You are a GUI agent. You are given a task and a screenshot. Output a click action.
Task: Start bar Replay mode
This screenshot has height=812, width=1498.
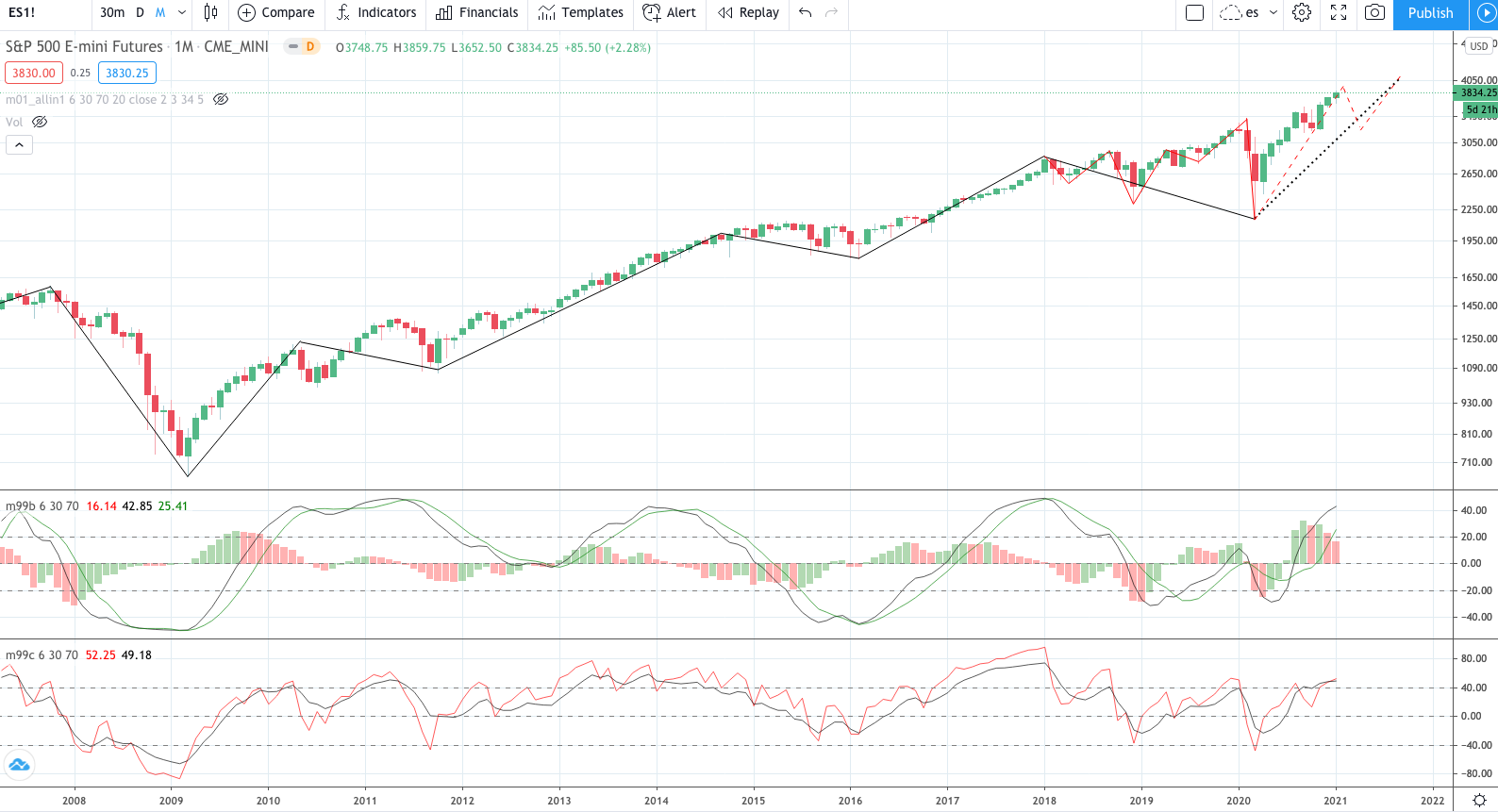click(748, 12)
